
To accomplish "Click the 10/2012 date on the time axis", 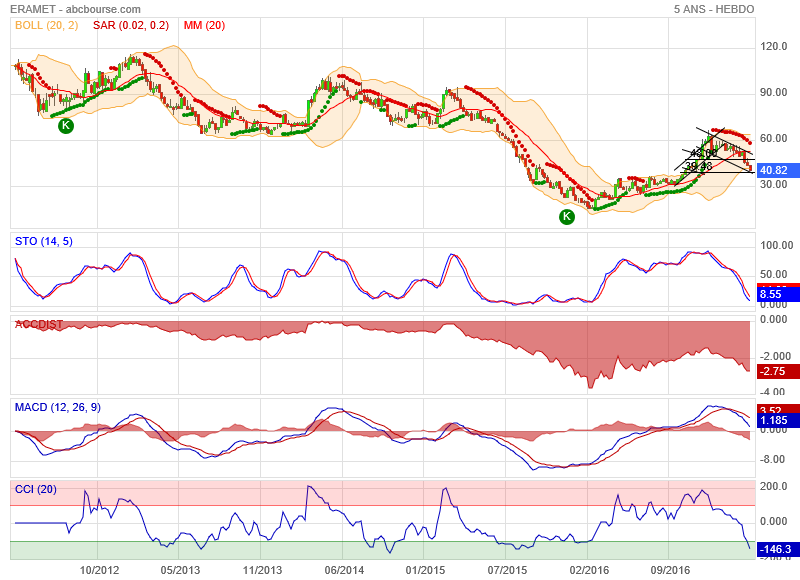I will (x=99, y=570).
